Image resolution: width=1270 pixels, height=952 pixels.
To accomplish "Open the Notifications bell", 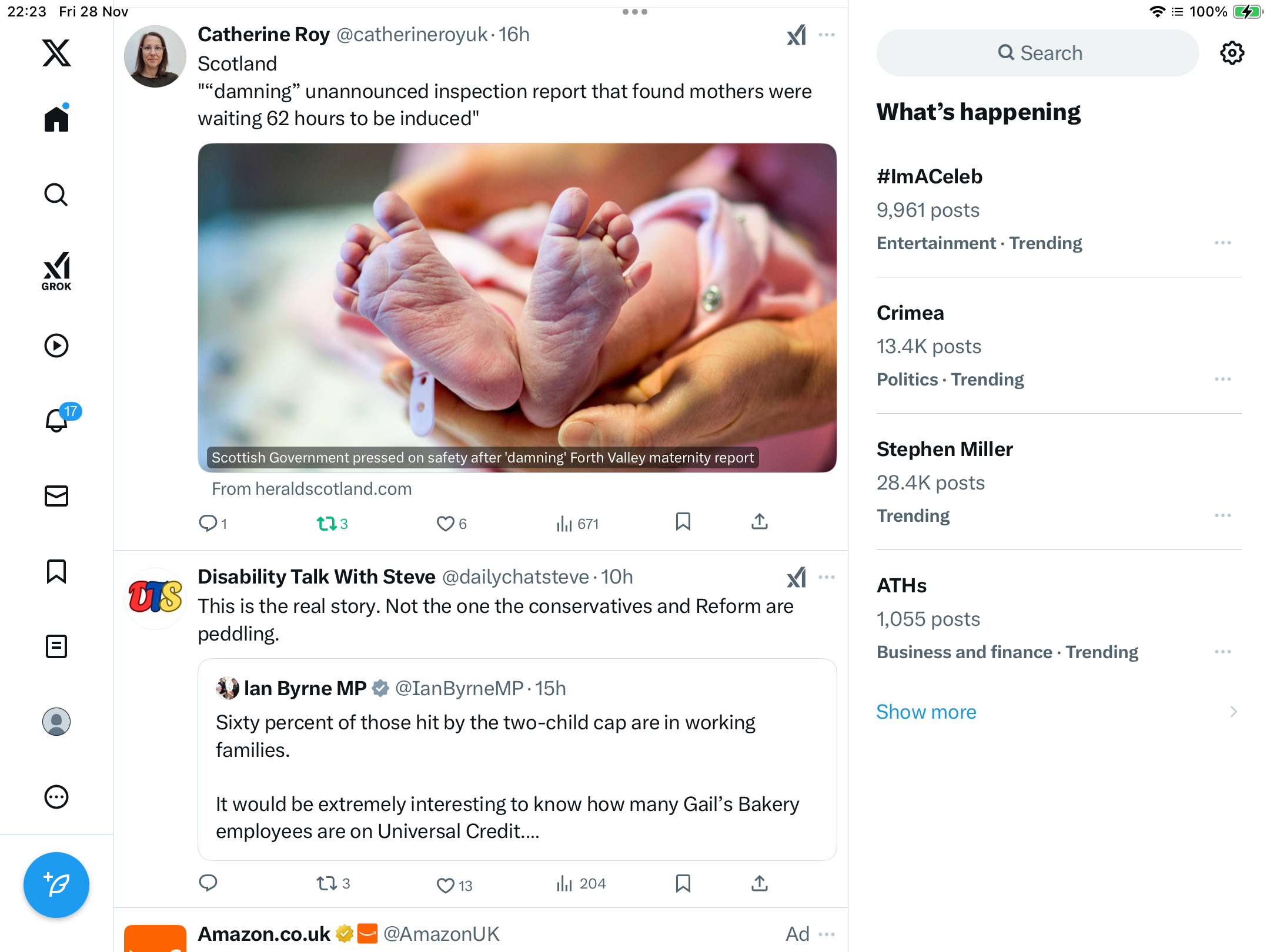I will 56,420.
